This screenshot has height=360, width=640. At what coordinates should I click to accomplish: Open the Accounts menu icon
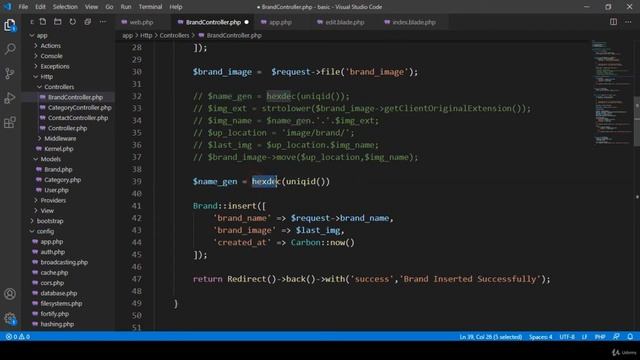[10, 294]
